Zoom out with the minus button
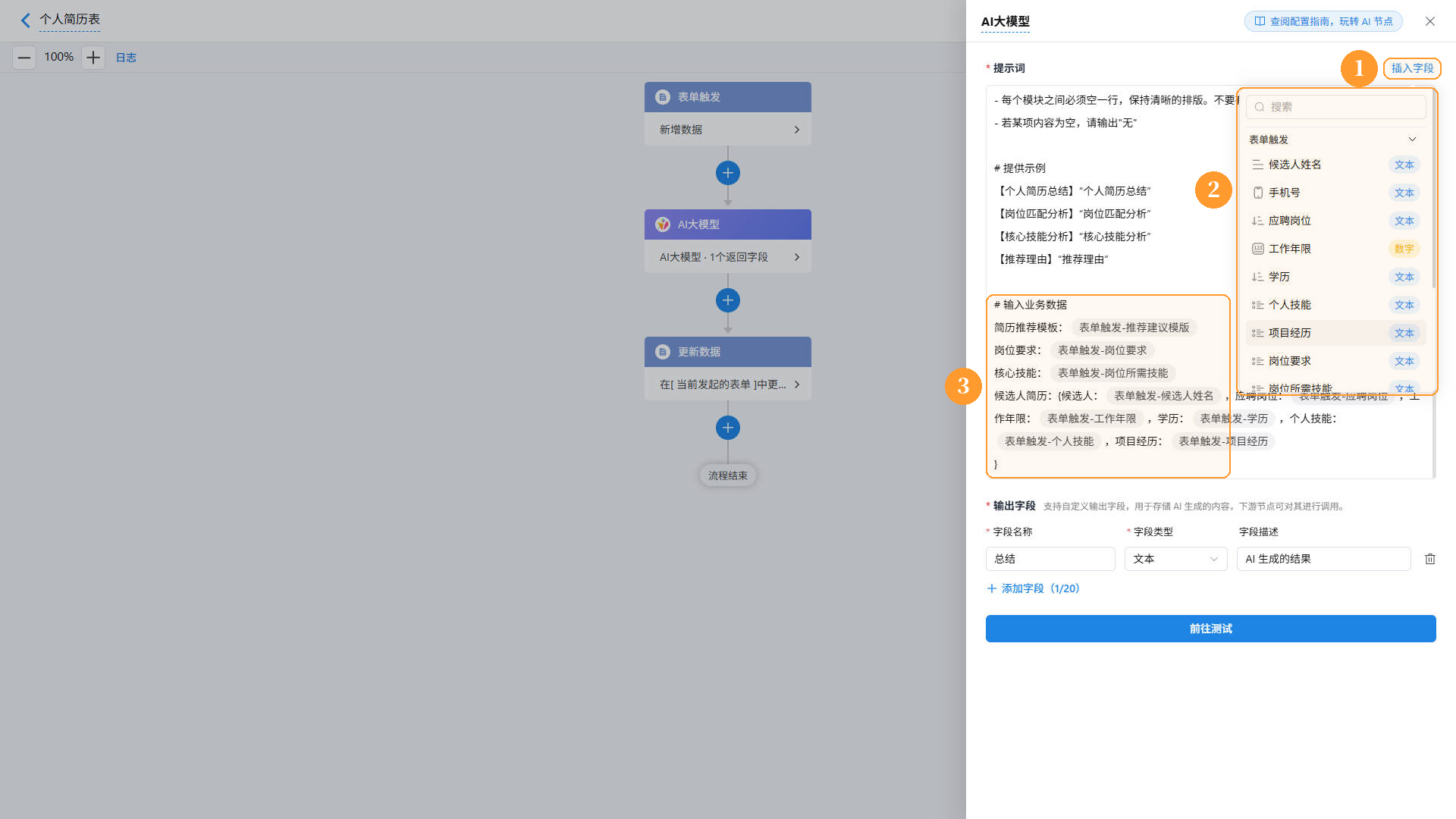1456x819 pixels. coord(24,58)
